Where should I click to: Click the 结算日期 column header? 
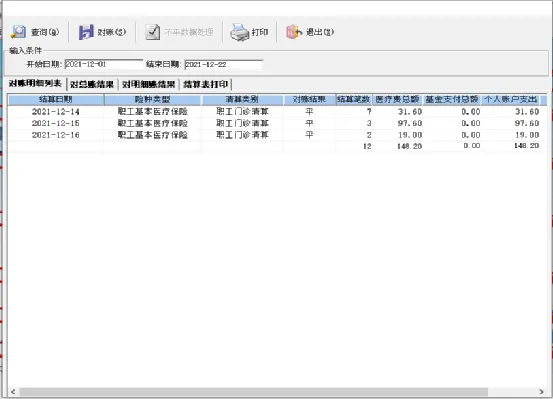tap(56, 99)
